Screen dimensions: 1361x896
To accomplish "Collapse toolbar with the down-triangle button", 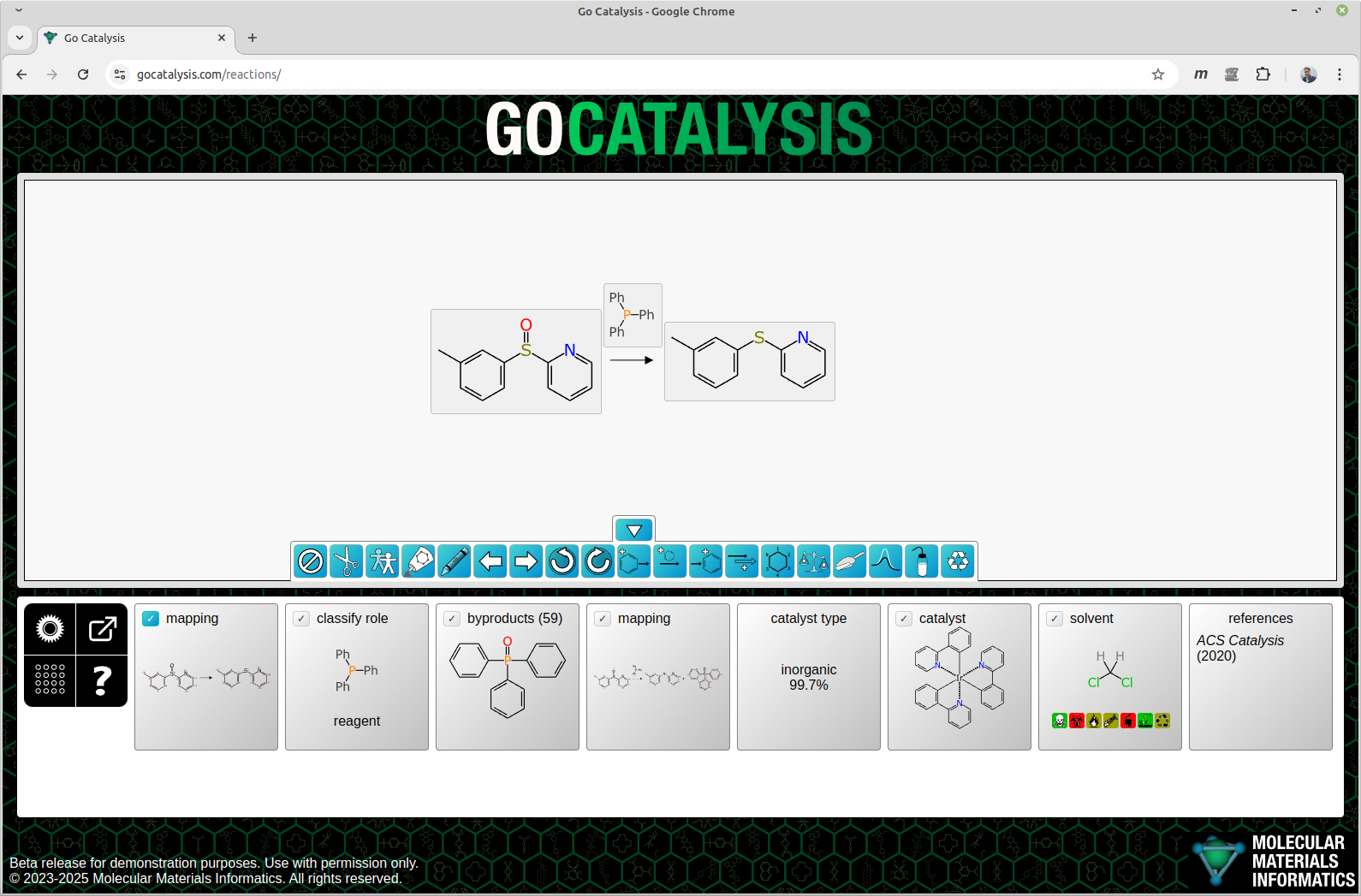I will [x=633, y=530].
